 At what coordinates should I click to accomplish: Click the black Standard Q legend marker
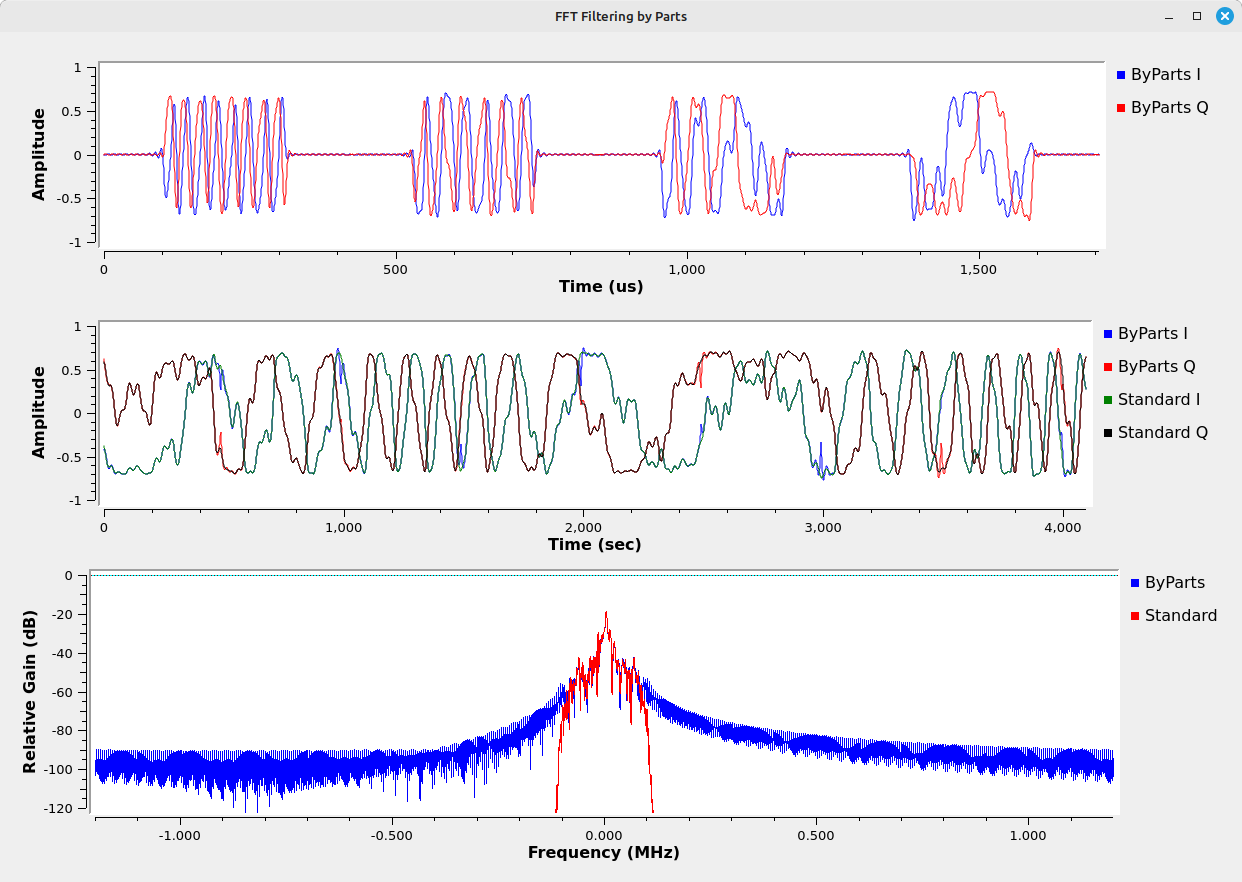[1108, 433]
